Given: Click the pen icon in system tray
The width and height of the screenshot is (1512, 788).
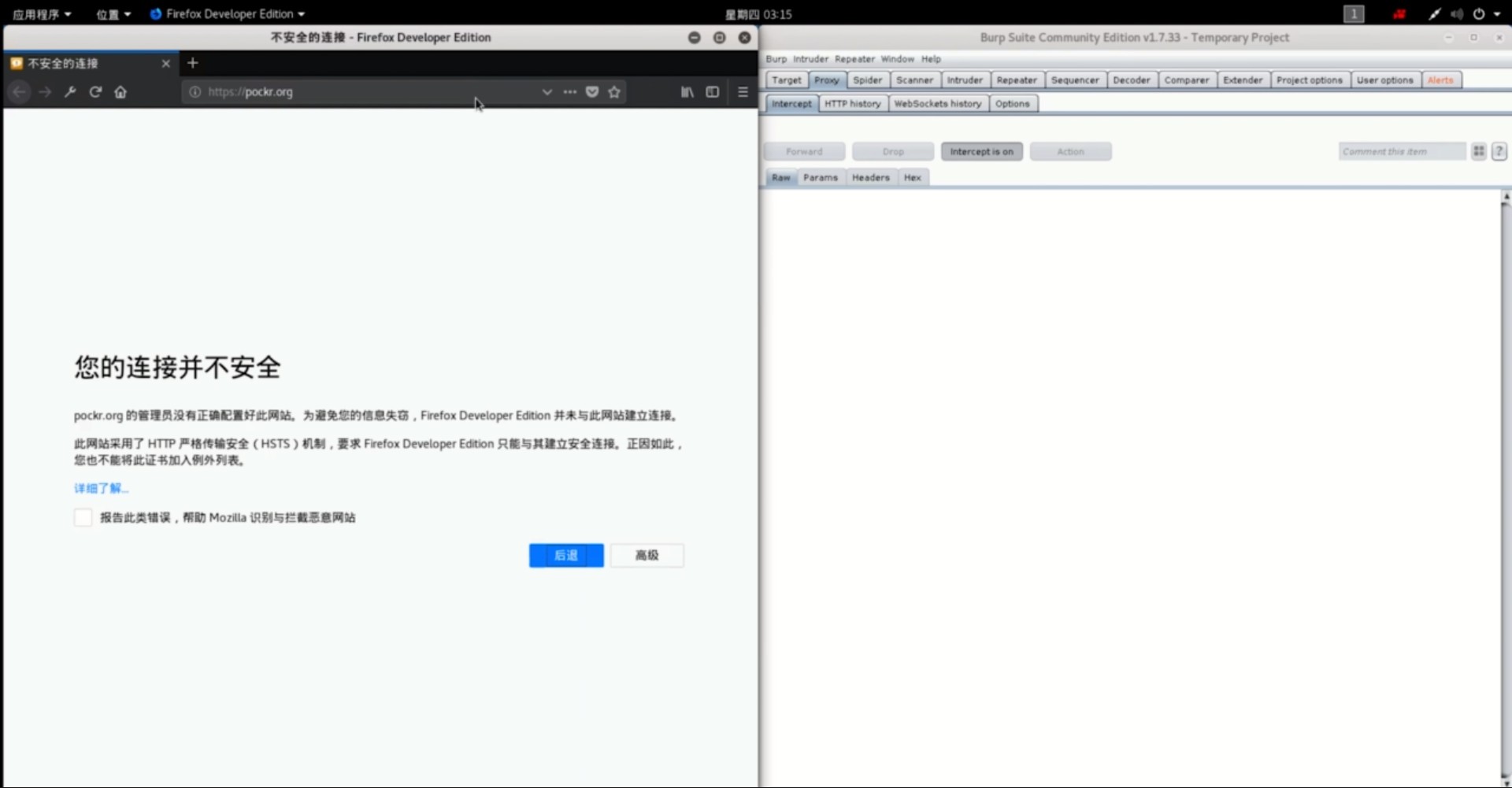Looking at the screenshot, I should click(x=1435, y=14).
